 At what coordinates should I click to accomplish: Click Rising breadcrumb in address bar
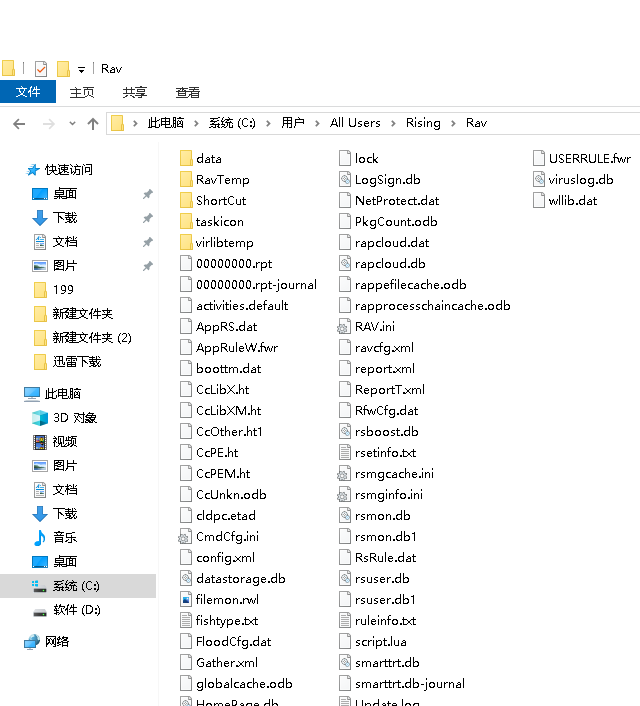tap(423, 123)
